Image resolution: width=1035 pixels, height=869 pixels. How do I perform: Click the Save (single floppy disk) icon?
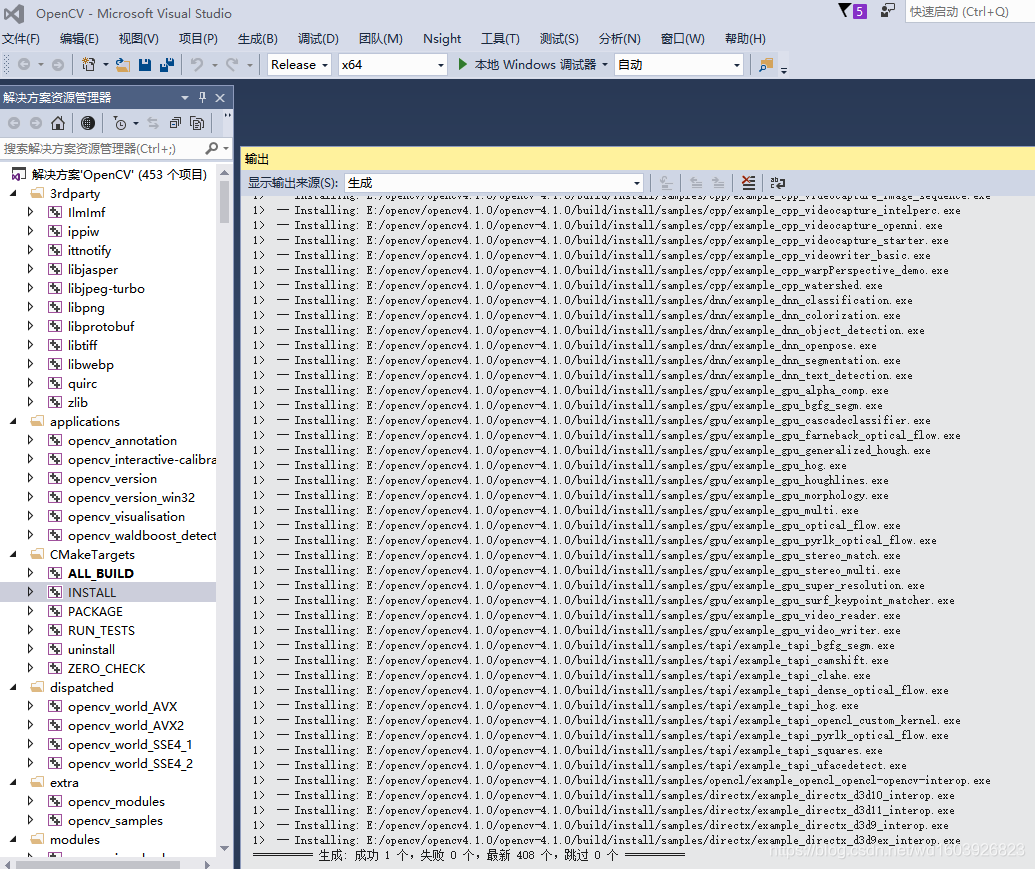(x=145, y=65)
